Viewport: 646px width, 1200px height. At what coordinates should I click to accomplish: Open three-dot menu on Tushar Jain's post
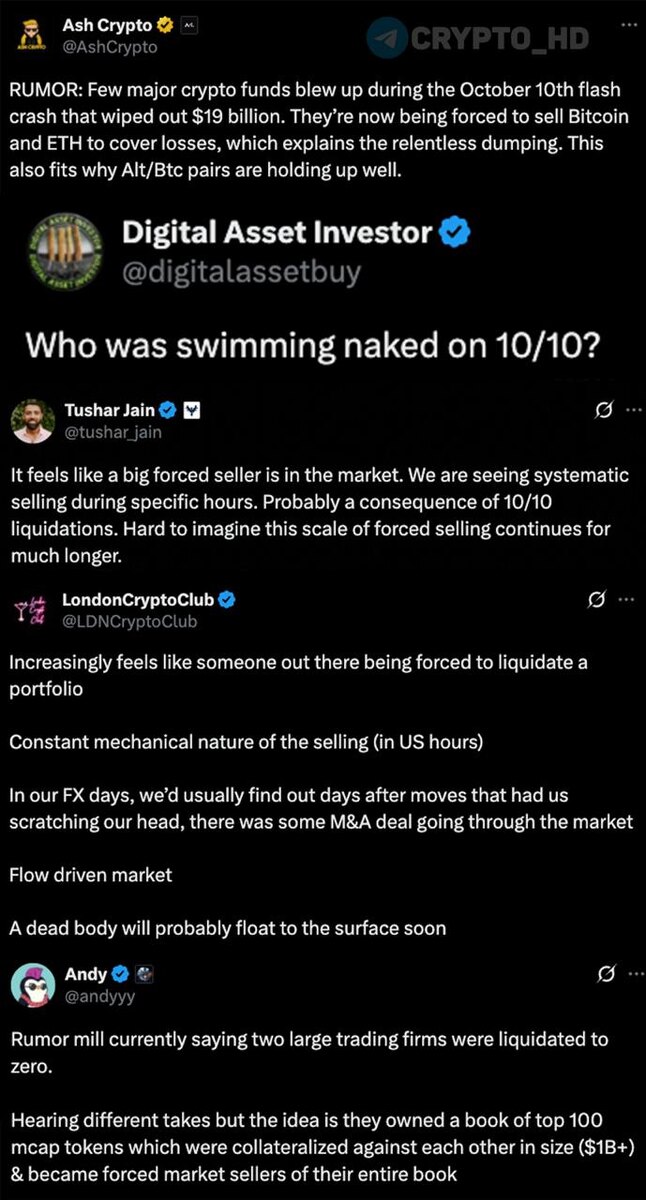coord(633,410)
